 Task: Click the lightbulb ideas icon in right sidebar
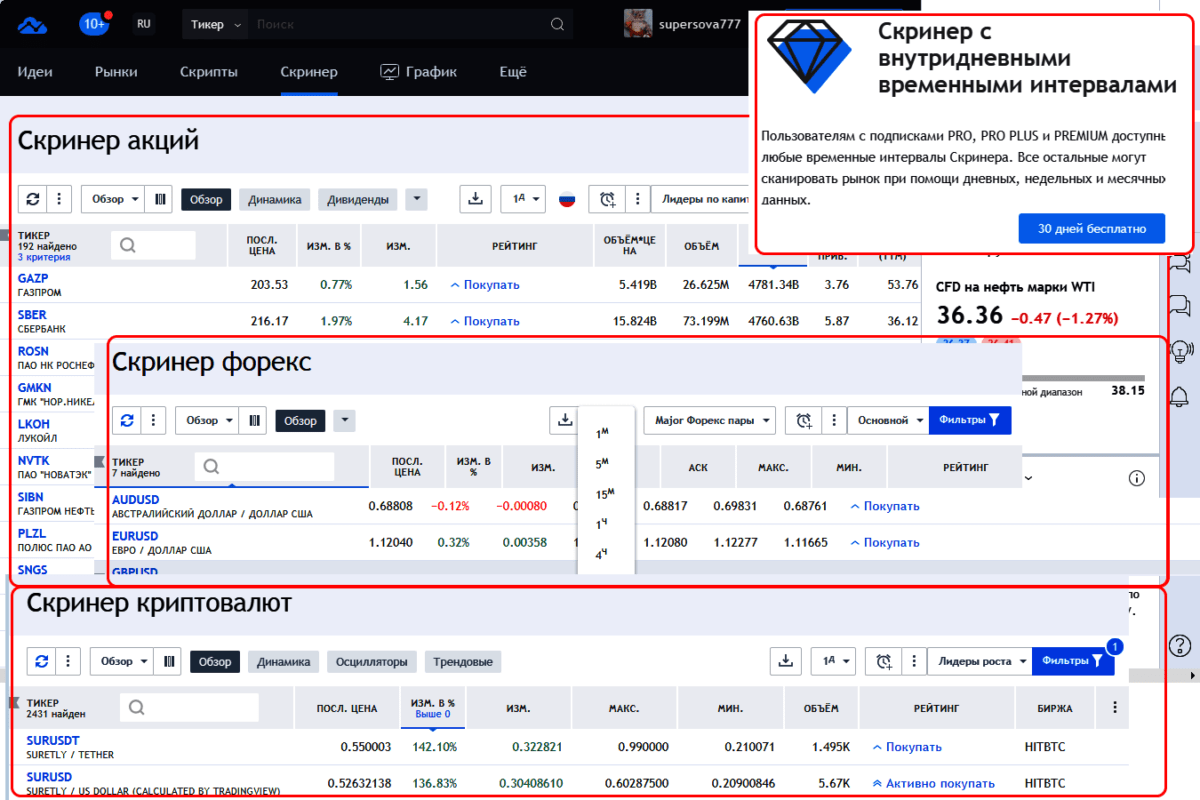1179,351
